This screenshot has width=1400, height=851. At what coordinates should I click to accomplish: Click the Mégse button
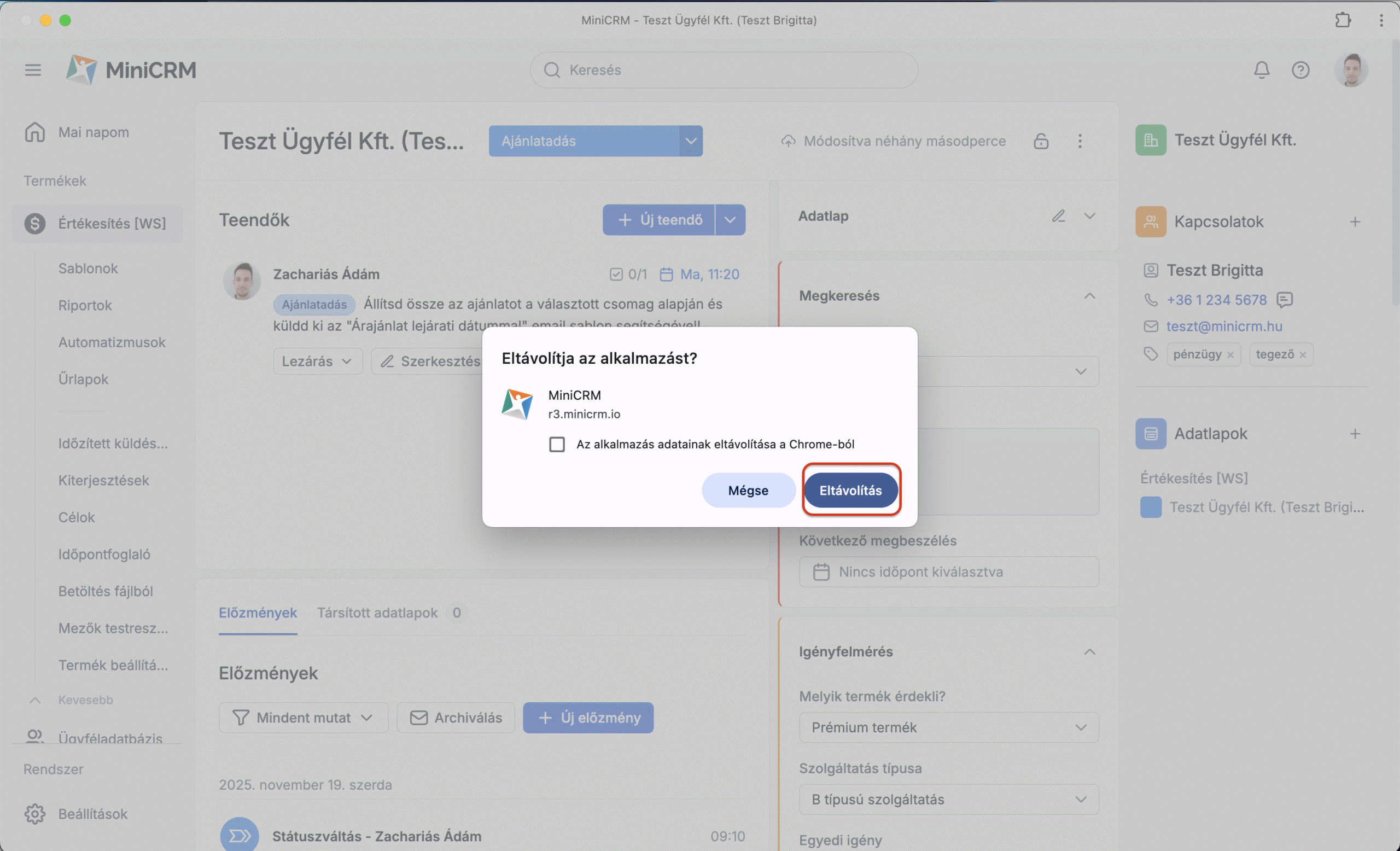[x=748, y=490]
